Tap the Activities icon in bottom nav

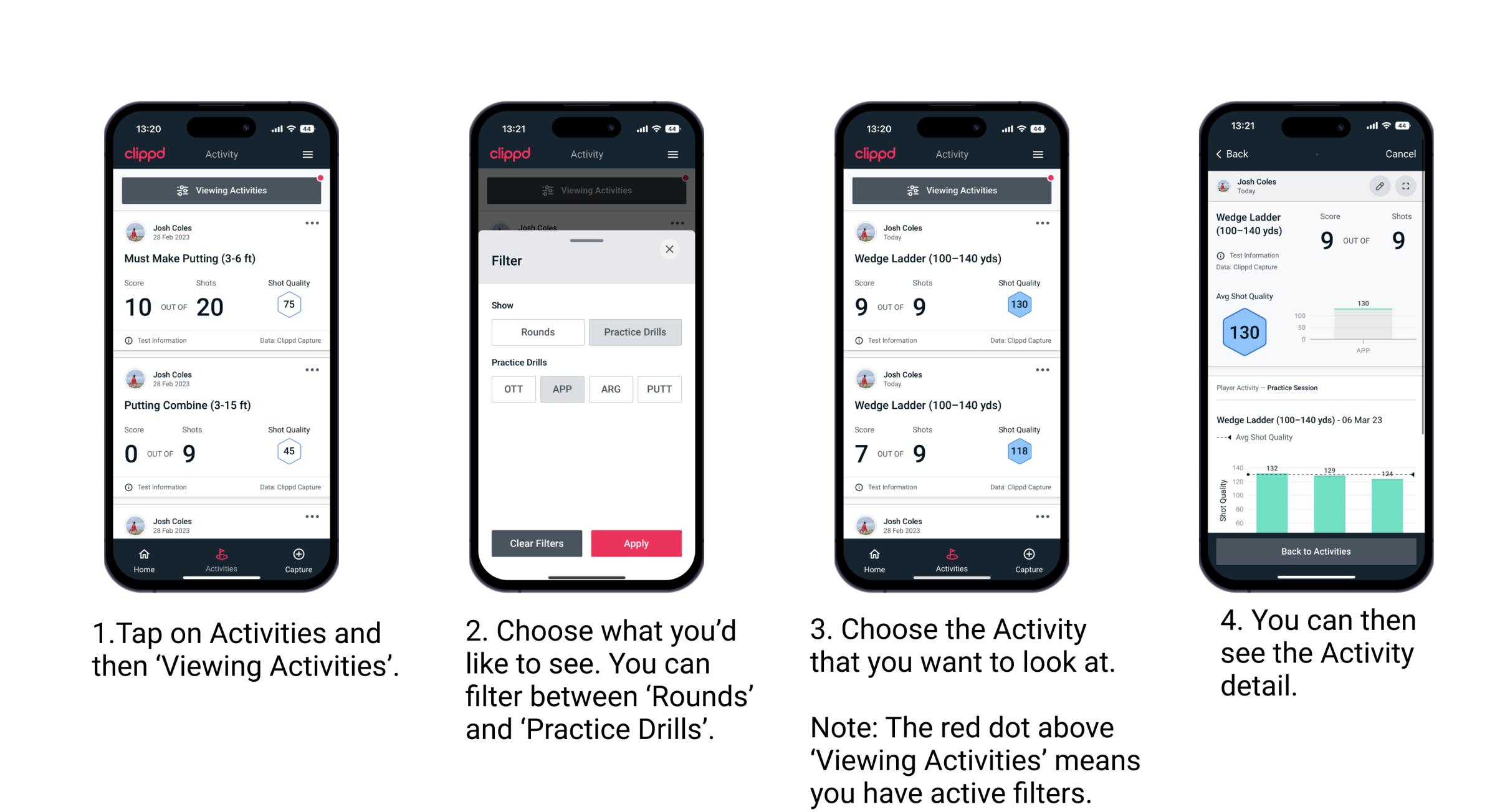[x=220, y=556]
